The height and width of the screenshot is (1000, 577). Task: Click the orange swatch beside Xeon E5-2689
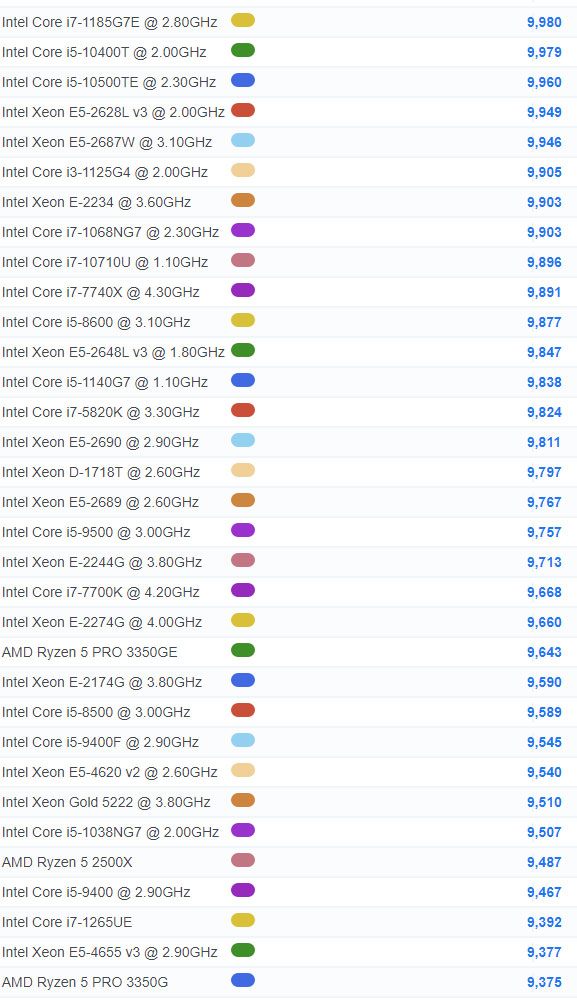click(243, 500)
